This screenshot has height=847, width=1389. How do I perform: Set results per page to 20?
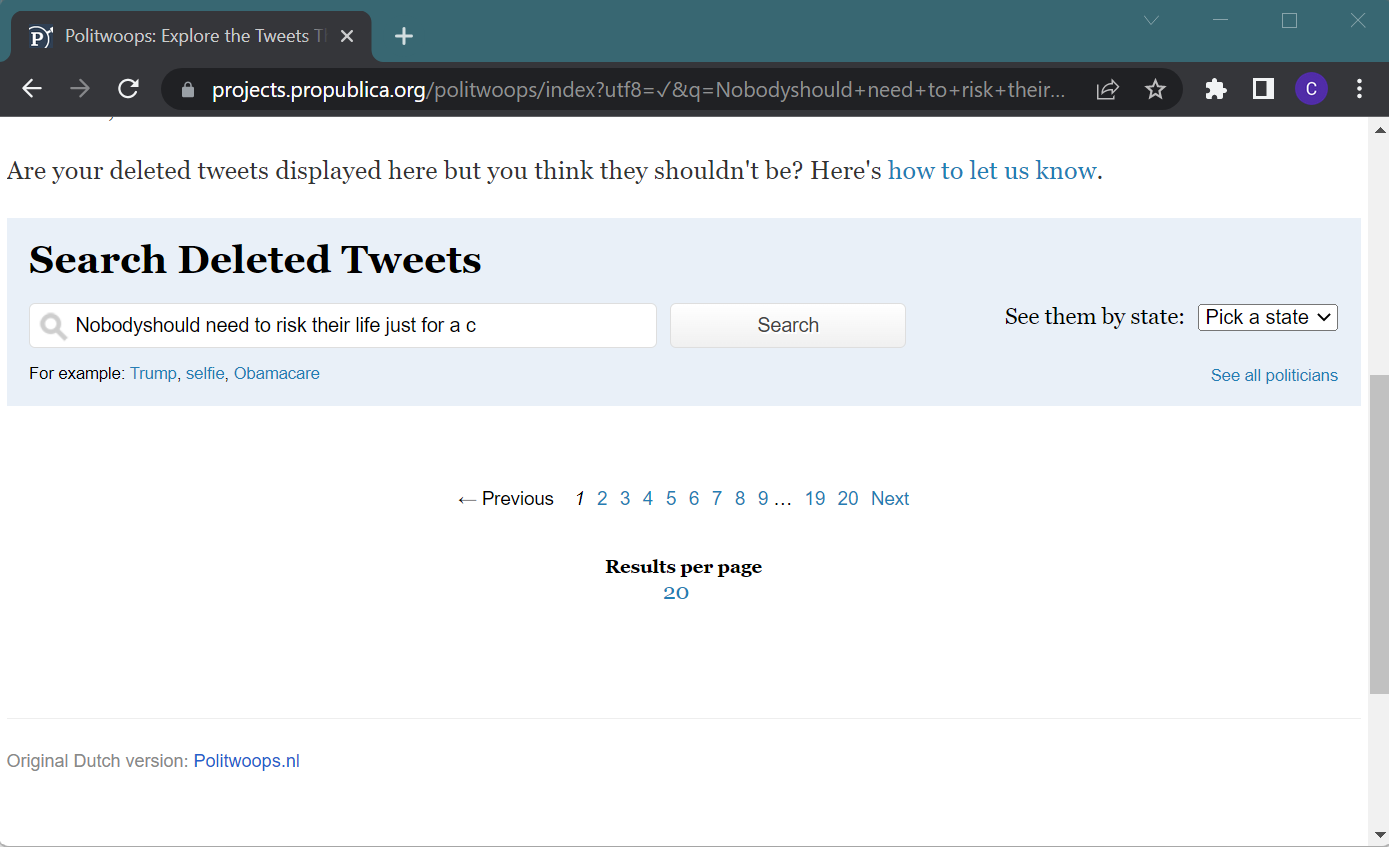676,593
